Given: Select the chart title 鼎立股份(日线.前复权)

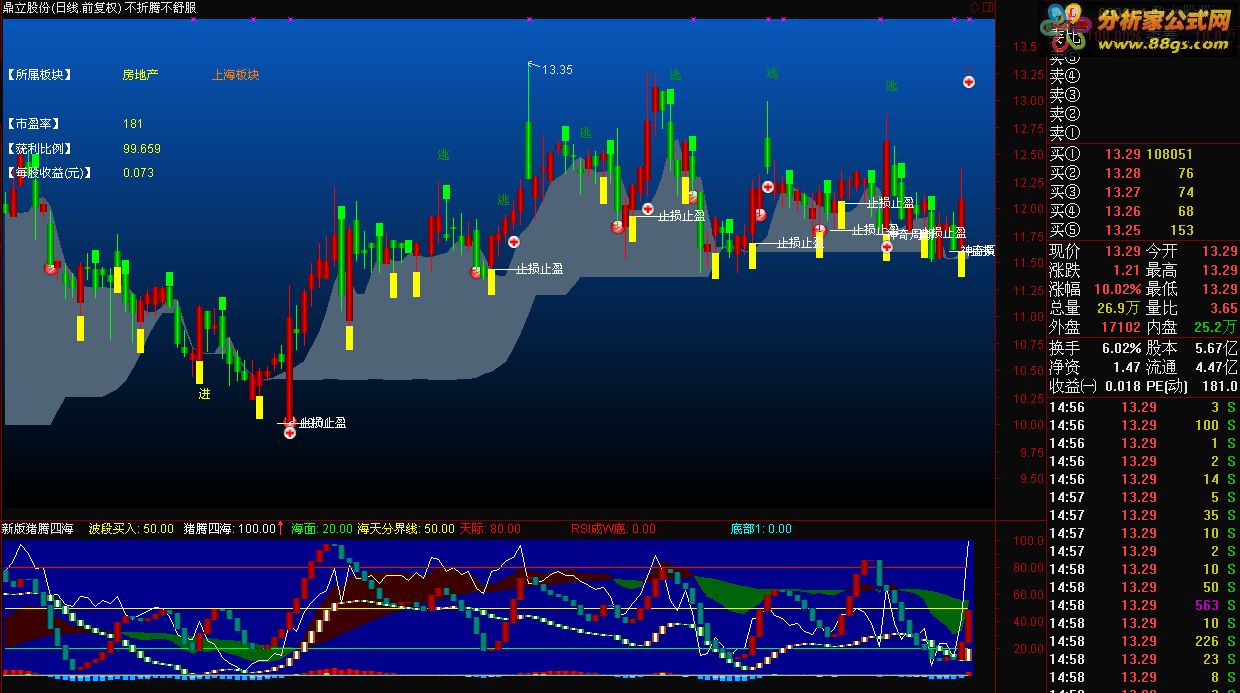Looking at the screenshot, I should (62, 8).
